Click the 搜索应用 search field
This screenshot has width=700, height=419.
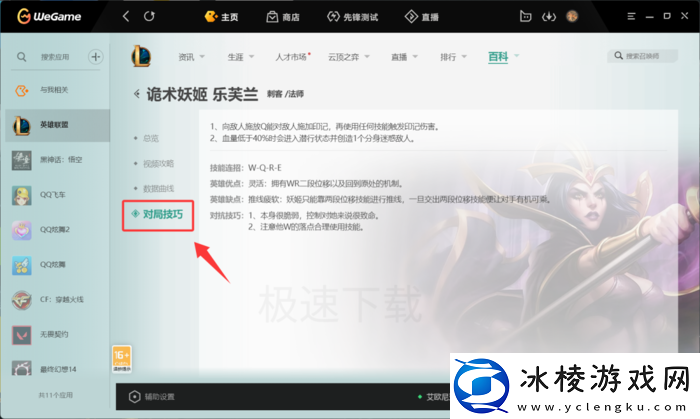coord(55,57)
